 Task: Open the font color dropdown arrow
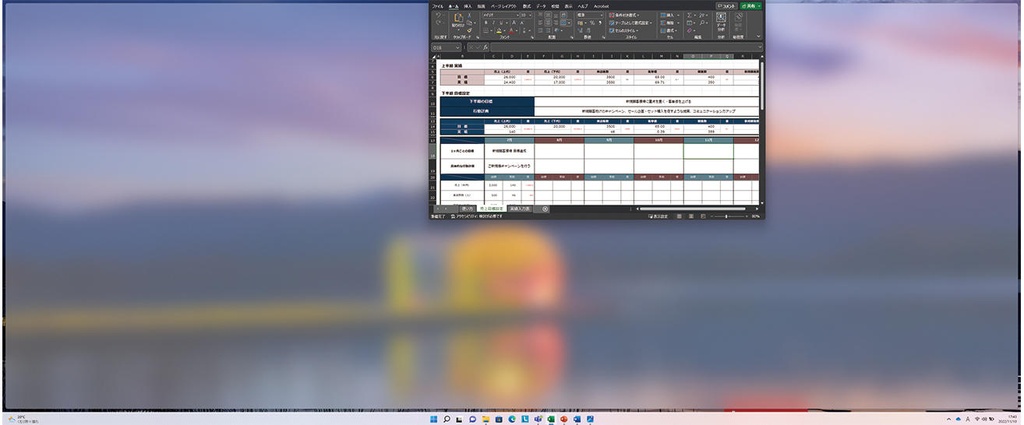(x=517, y=31)
